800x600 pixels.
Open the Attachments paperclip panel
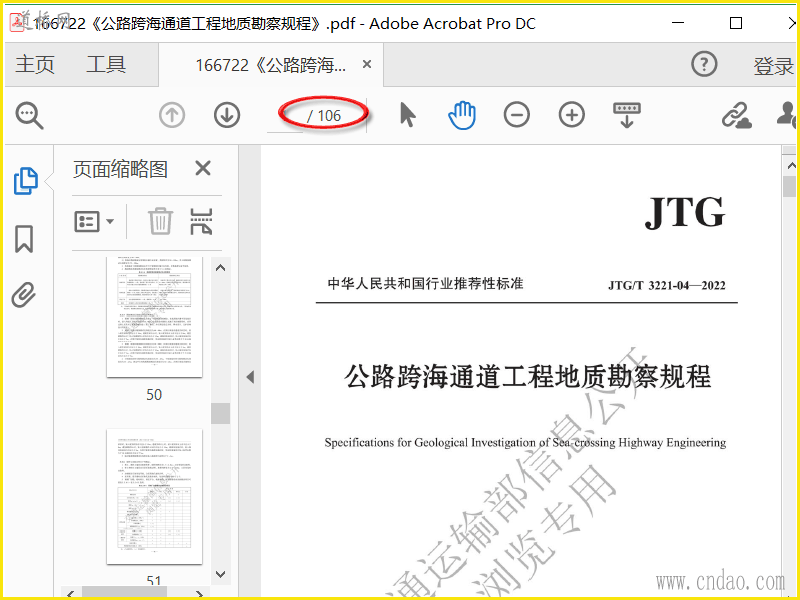click(24, 295)
